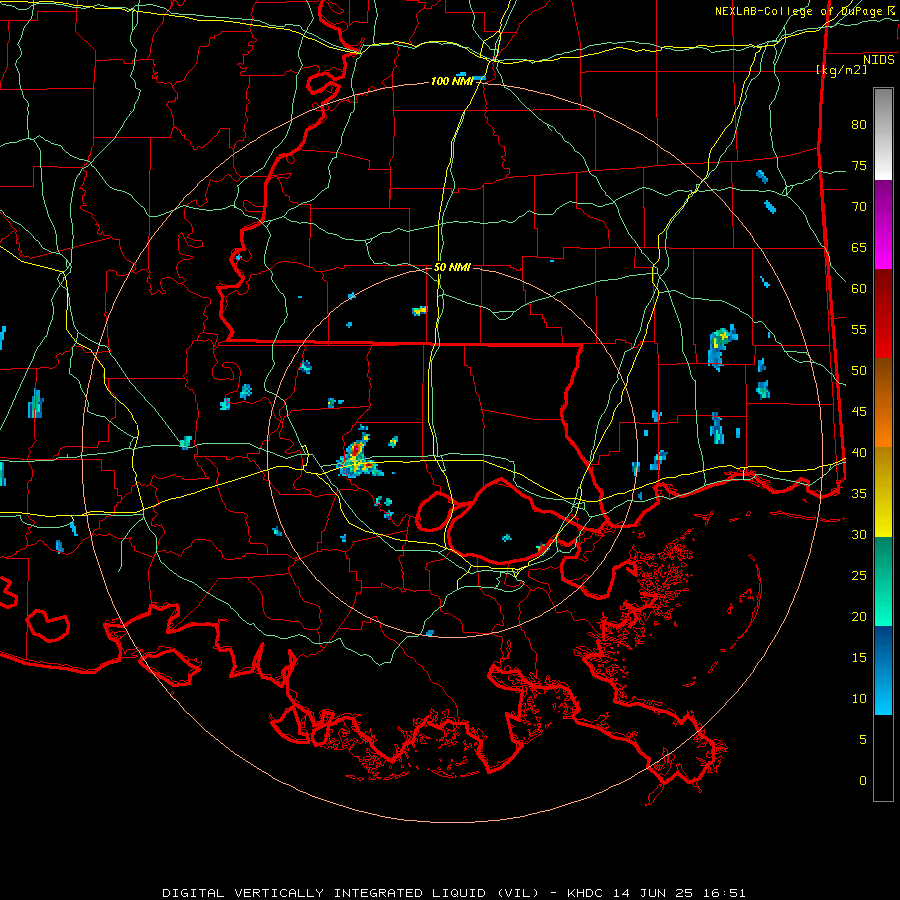Pick the red segment of the color bar
Image resolution: width=900 pixels, height=900 pixels.
click(883, 313)
